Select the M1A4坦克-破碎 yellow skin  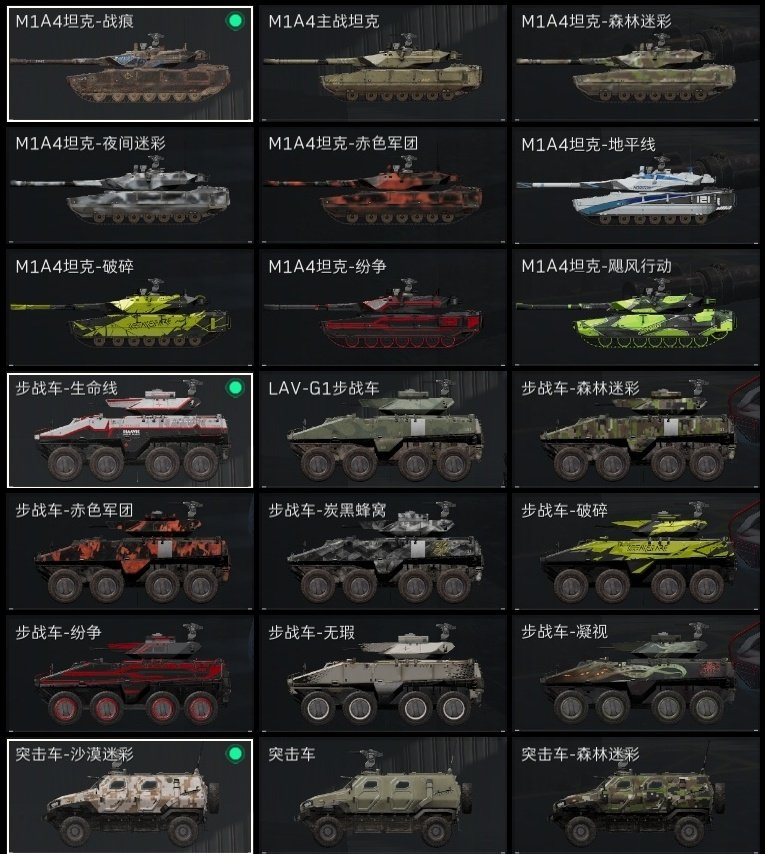coord(130,308)
